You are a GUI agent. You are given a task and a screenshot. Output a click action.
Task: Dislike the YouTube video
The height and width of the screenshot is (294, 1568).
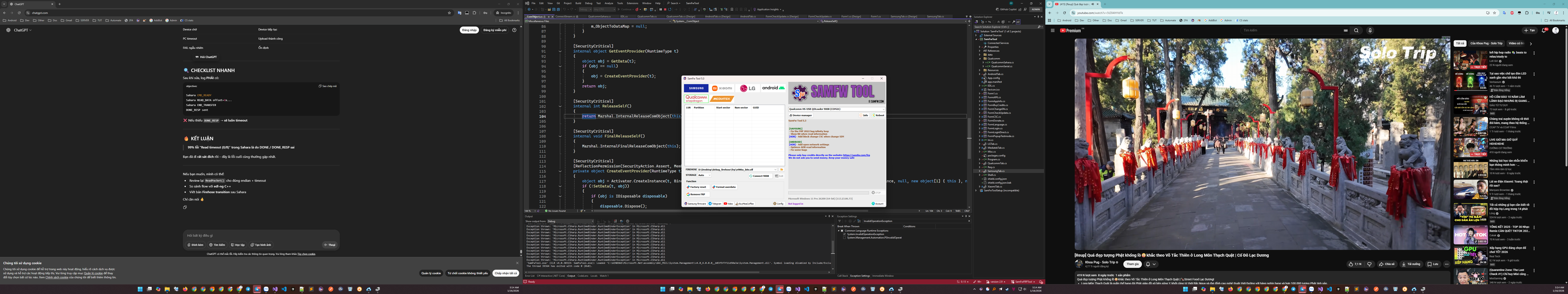pos(1370,264)
